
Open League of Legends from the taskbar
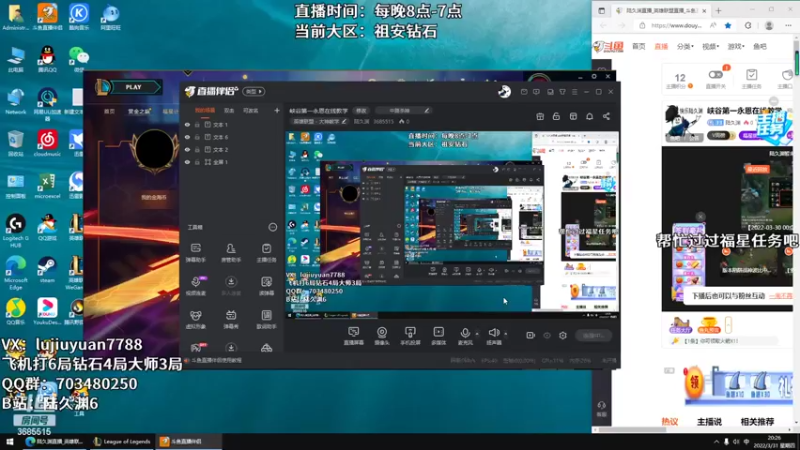pyautogui.click(x=122, y=441)
